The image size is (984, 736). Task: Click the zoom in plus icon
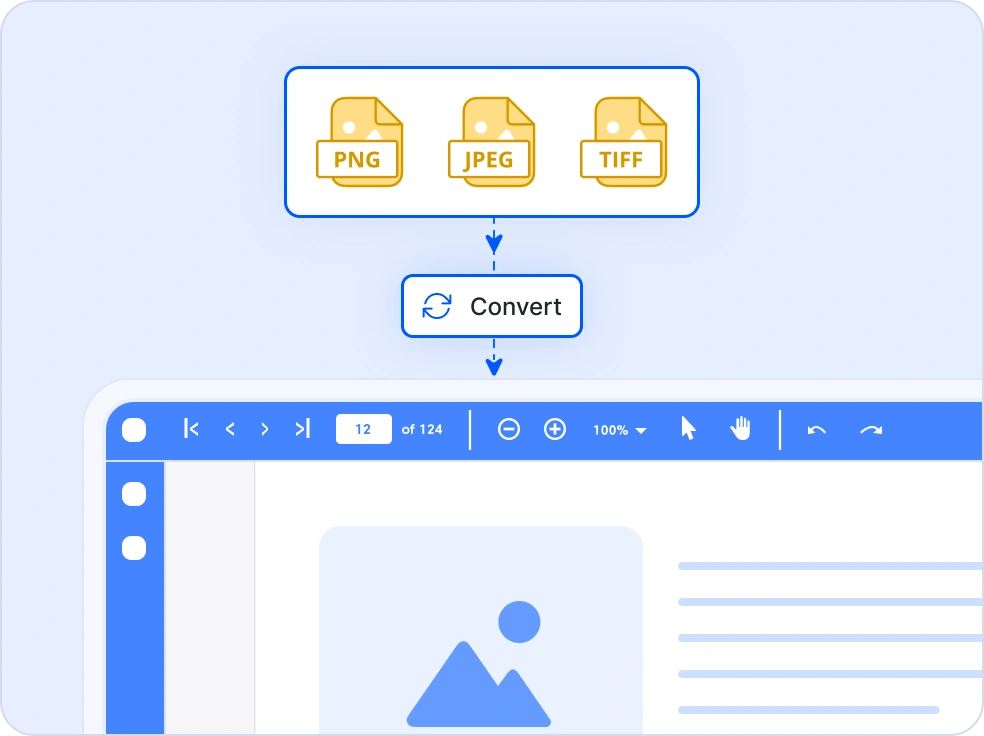point(555,429)
